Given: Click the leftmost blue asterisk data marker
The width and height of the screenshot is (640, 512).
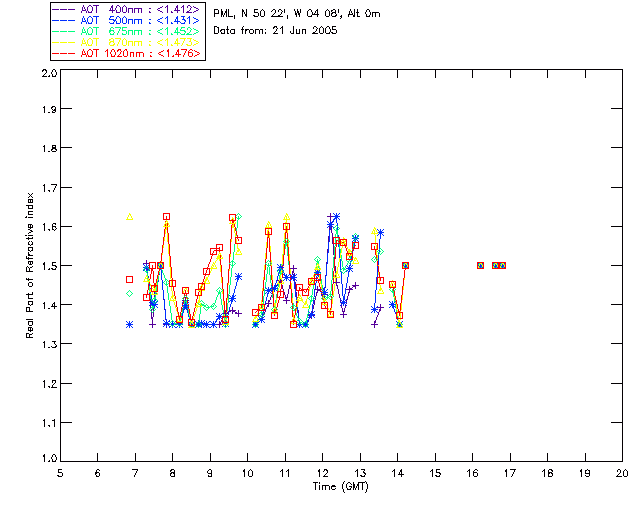Looking at the screenshot, I should [129, 324].
